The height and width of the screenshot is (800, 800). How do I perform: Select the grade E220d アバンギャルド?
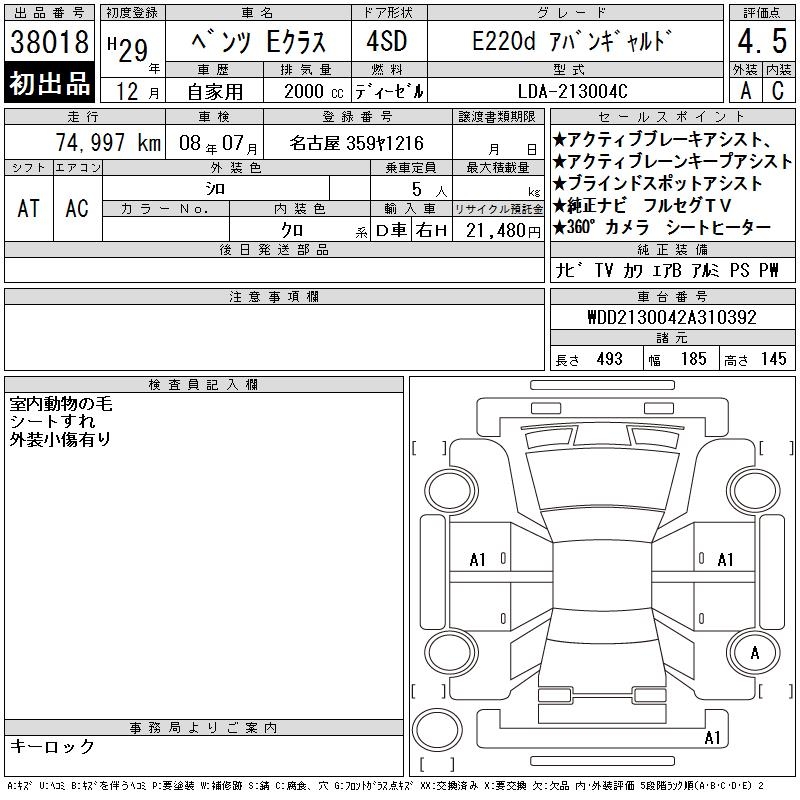tap(572, 41)
